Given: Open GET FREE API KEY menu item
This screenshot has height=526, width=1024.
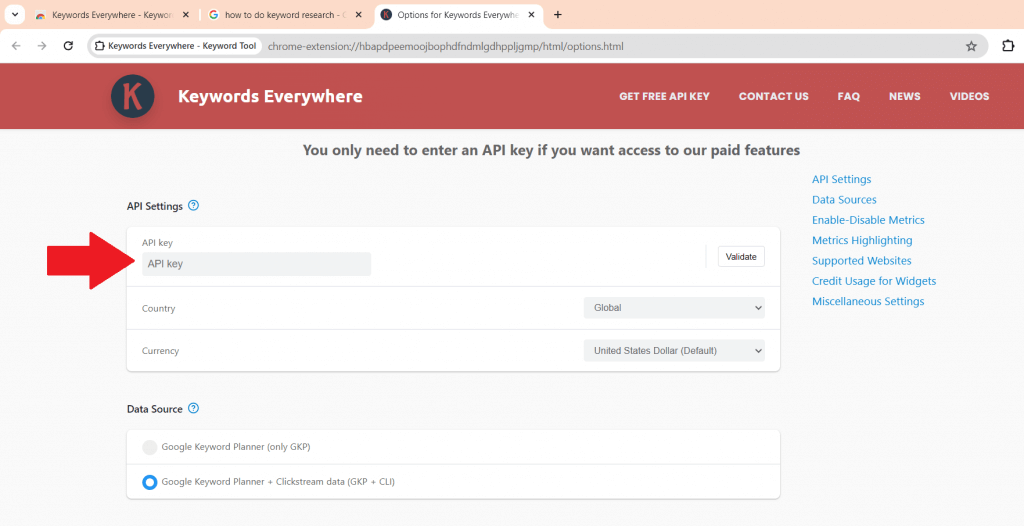Looking at the screenshot, I should (664, 96).
